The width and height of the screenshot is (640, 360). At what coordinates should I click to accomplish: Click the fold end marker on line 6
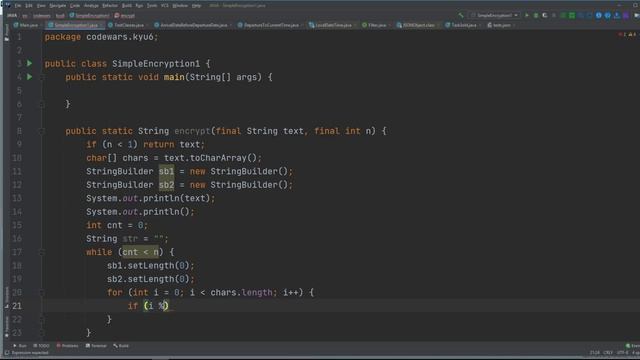(42, 104)
